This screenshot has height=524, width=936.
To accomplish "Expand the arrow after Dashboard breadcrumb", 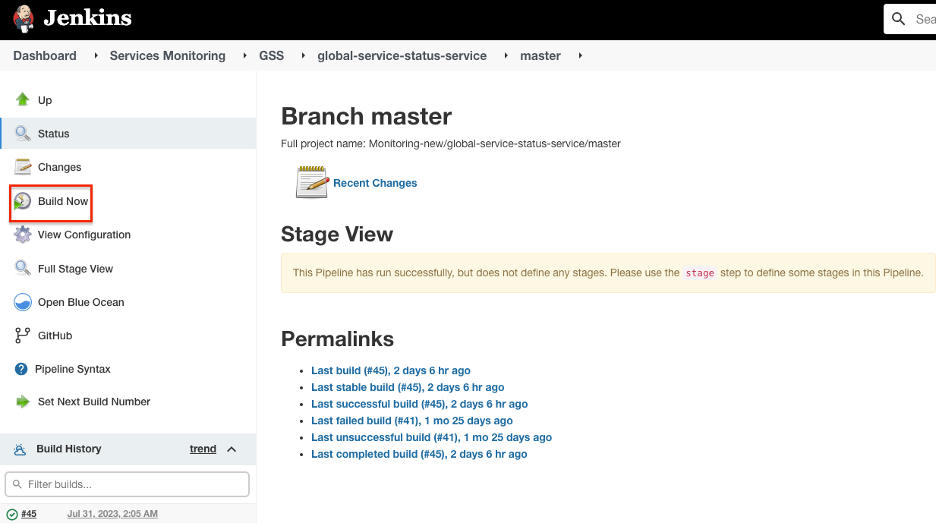I will coord(96,56).
